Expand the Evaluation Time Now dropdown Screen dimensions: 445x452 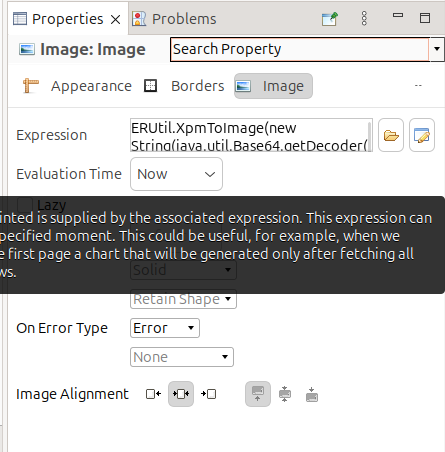point(176,174)
